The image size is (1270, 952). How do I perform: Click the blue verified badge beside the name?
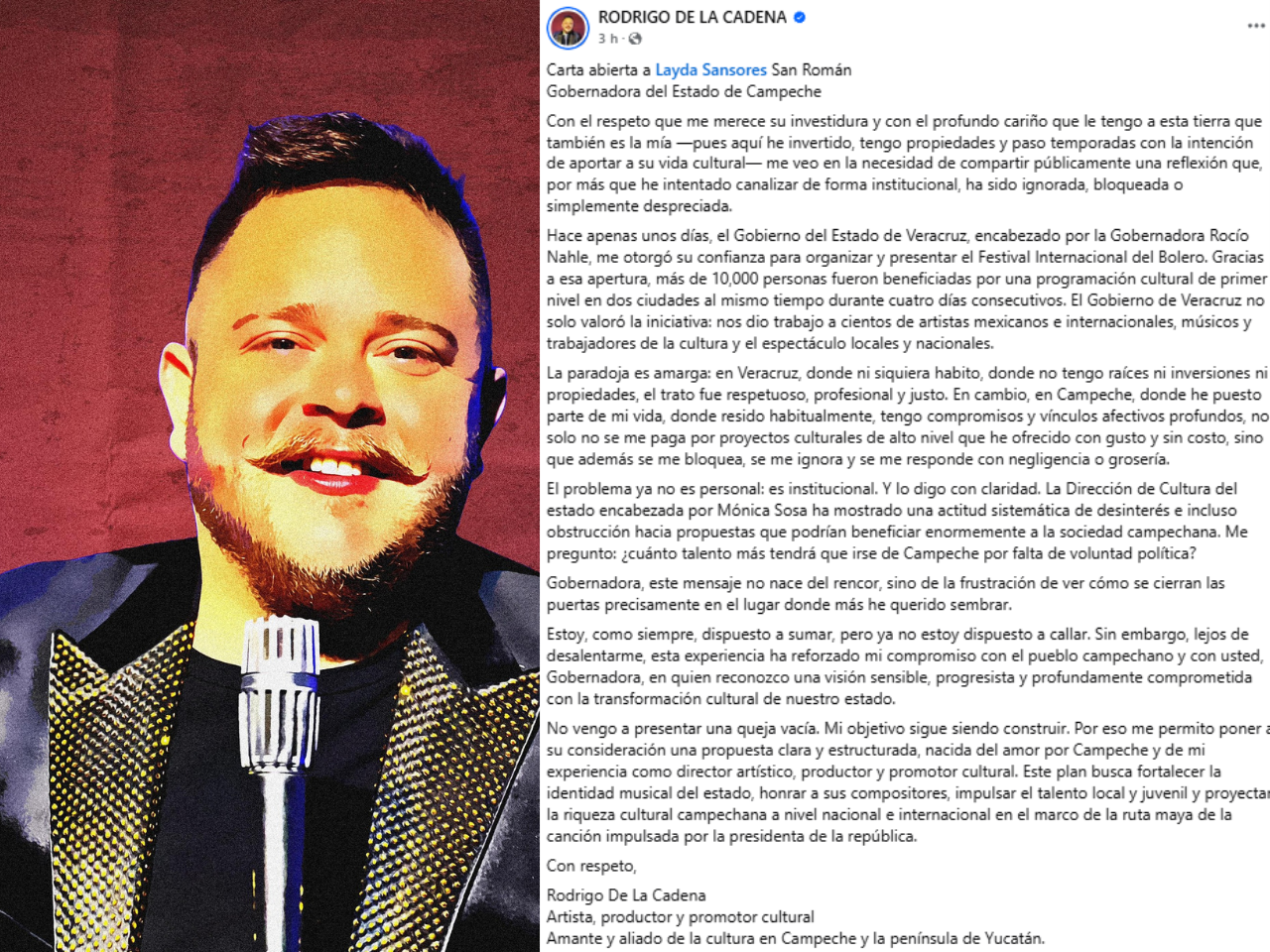(x=800, y=17)
